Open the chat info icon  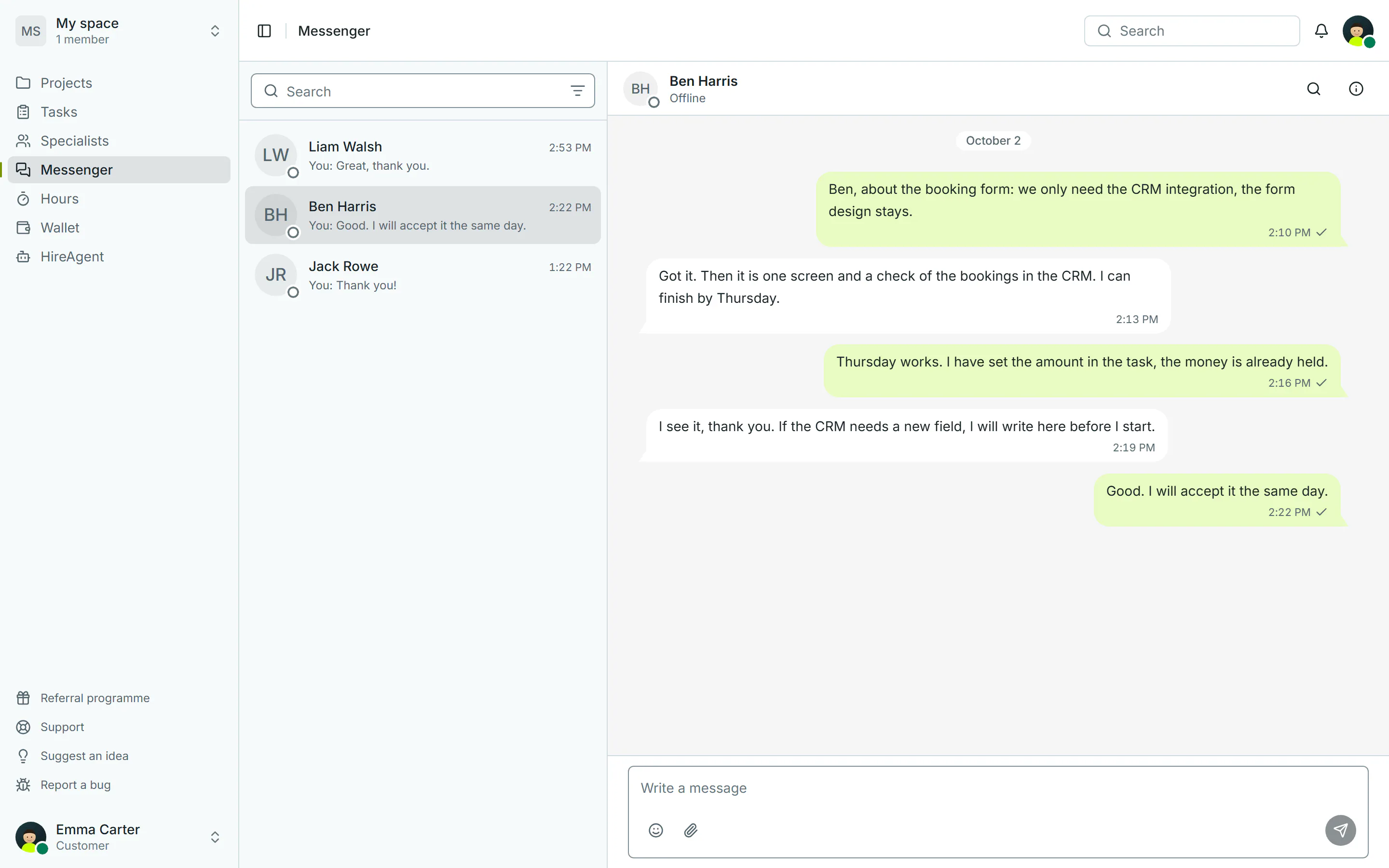(x=1356, y=89)
